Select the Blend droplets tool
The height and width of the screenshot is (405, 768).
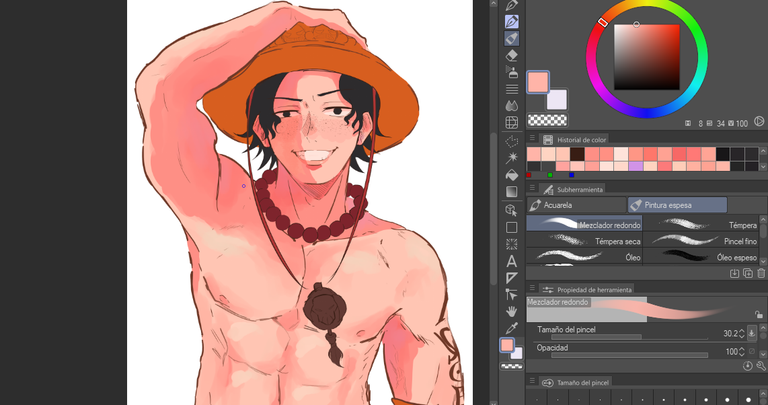[x=512, y=105]
